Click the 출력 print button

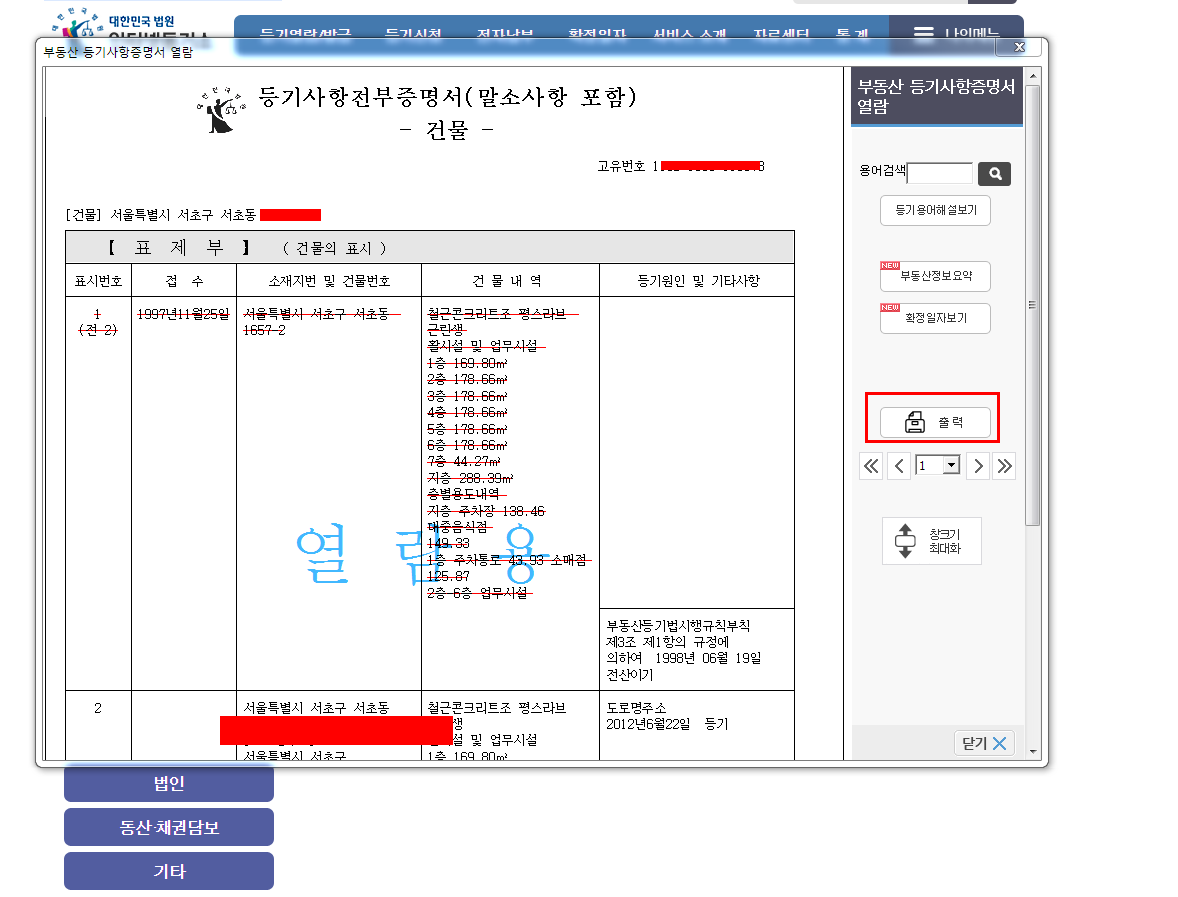(935, 422)
